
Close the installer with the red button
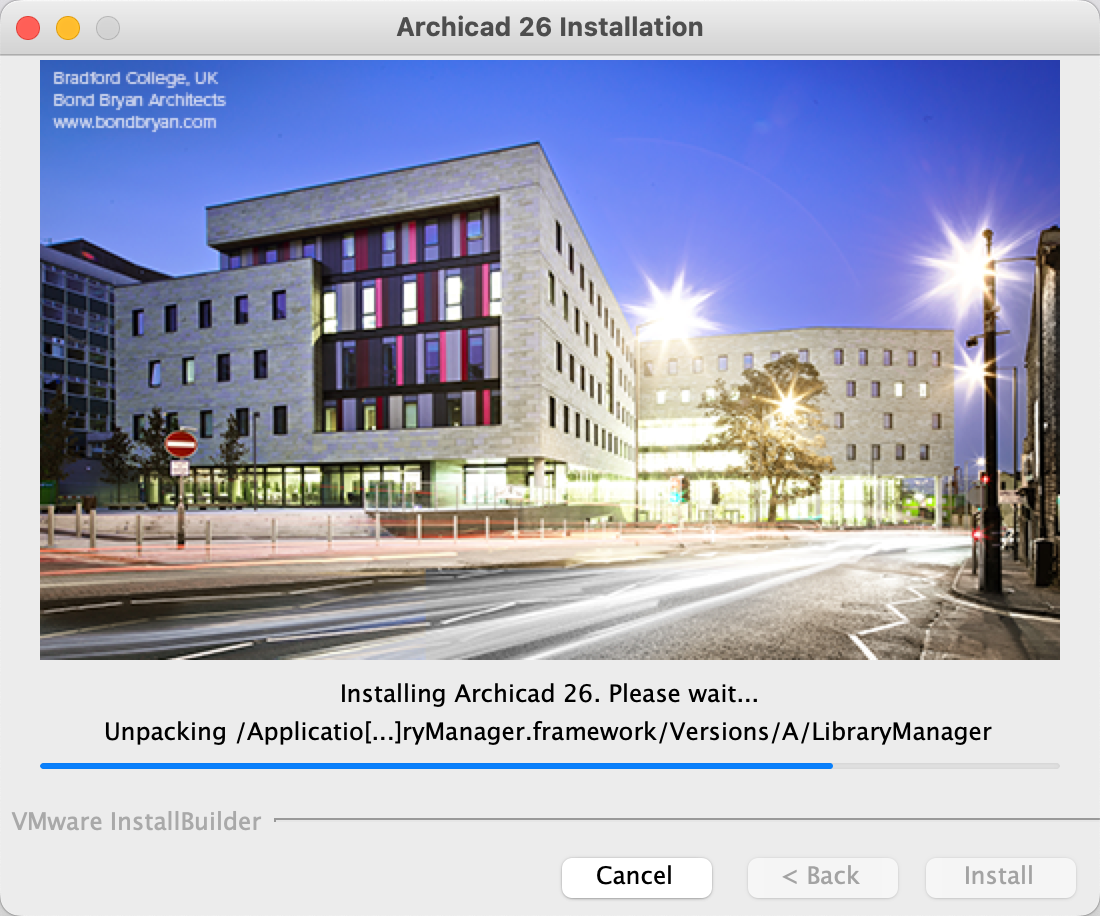(28, 28)
